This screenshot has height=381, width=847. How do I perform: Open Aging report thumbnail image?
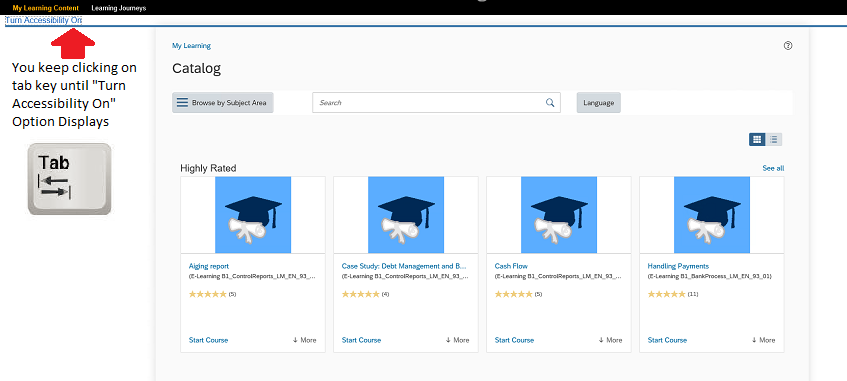pyautogui.click(x=253, y=215)
